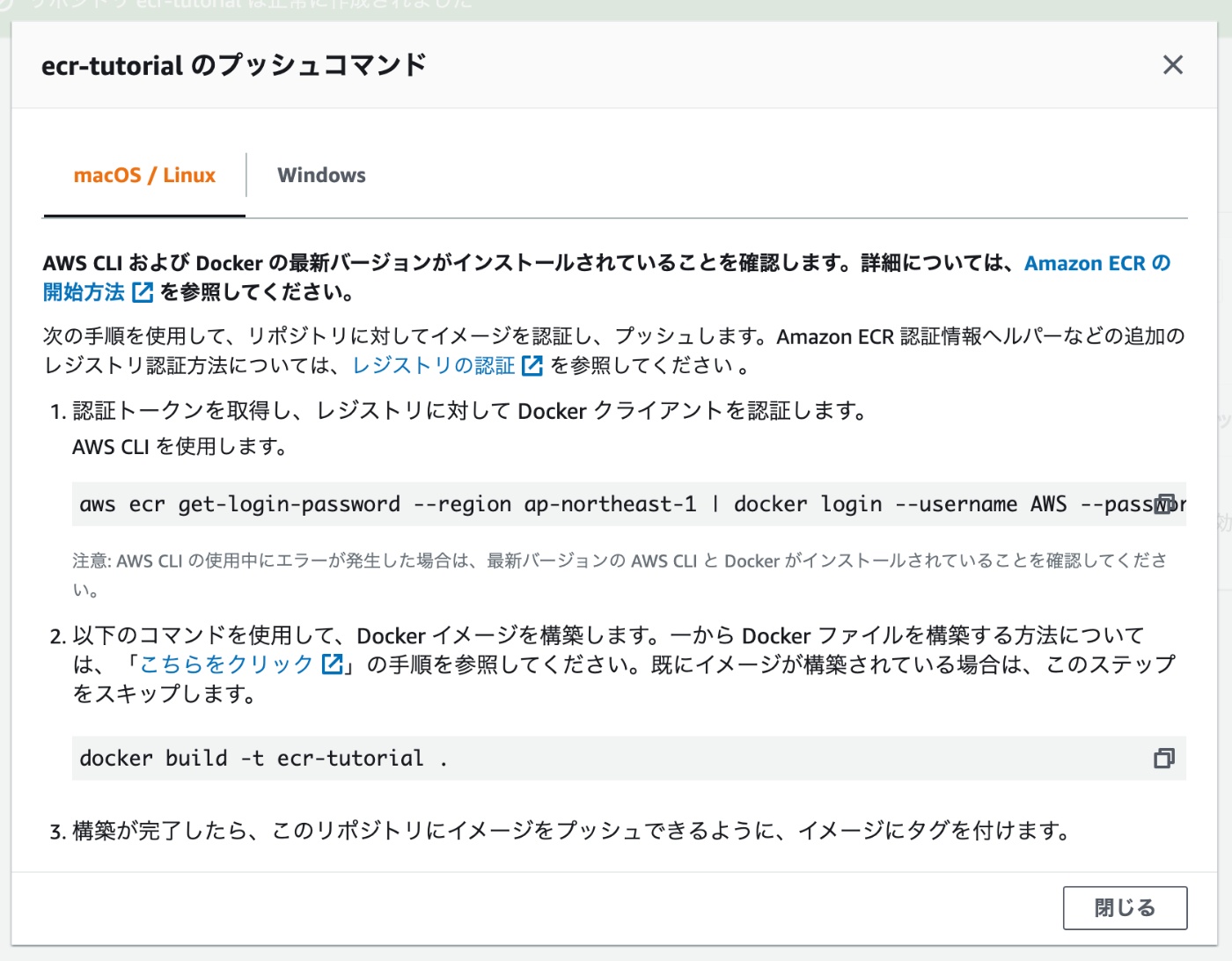The height and width of the screenshot is (961, 1232).
Task: Click the copy icon in step 2 code block
Action: pyautogui.click(x=1163, y=758)
